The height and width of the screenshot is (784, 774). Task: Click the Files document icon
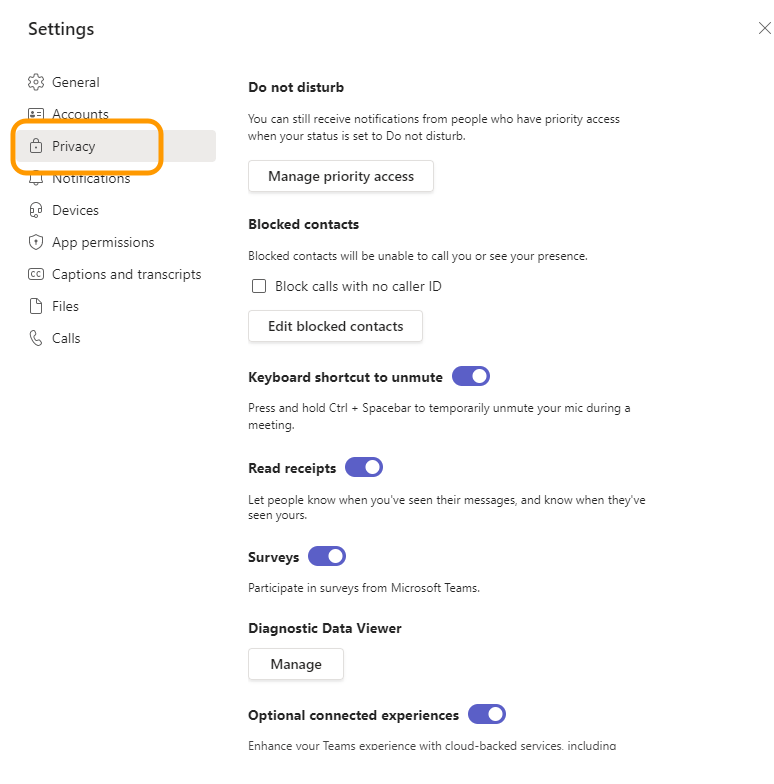click(x=37, y=306)
